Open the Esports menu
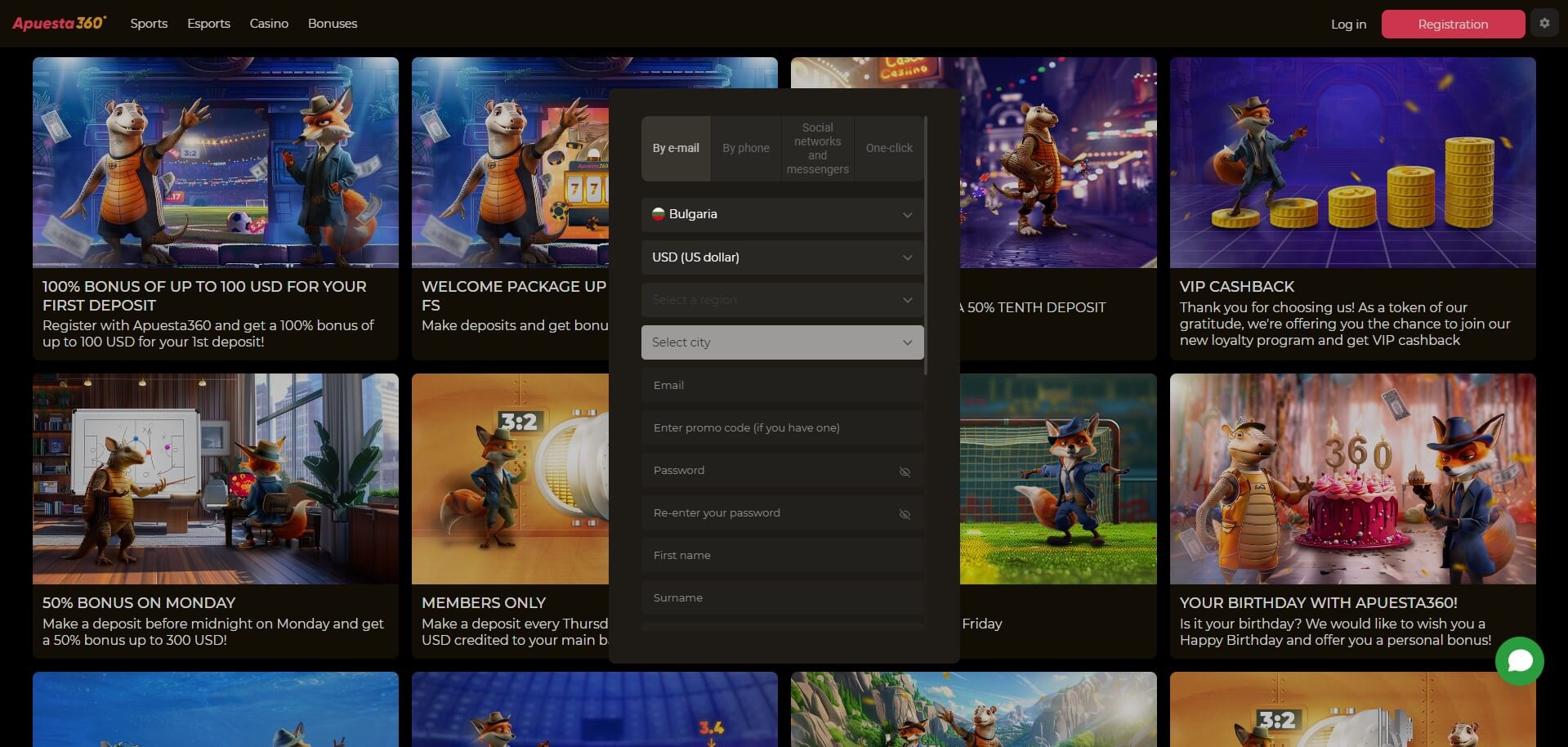 point(208,24)
